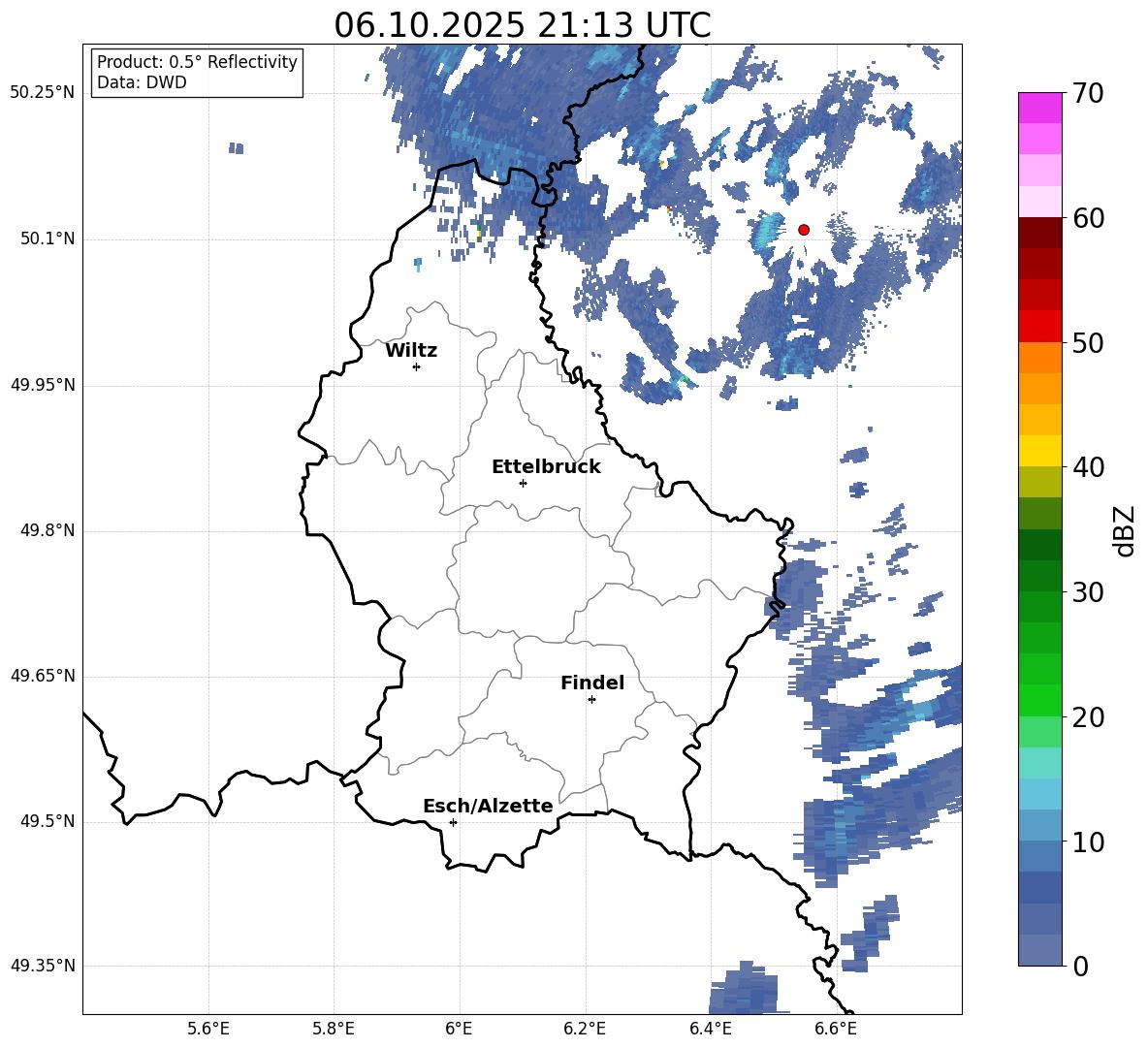Pick the olive band just below 40 dBZ

pyautogui.click(x=1039, y=482)
